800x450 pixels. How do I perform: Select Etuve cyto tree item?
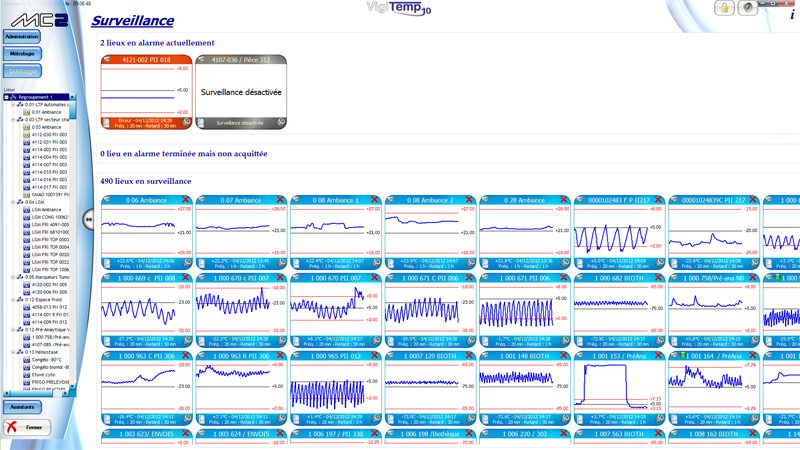pos(43,374)
